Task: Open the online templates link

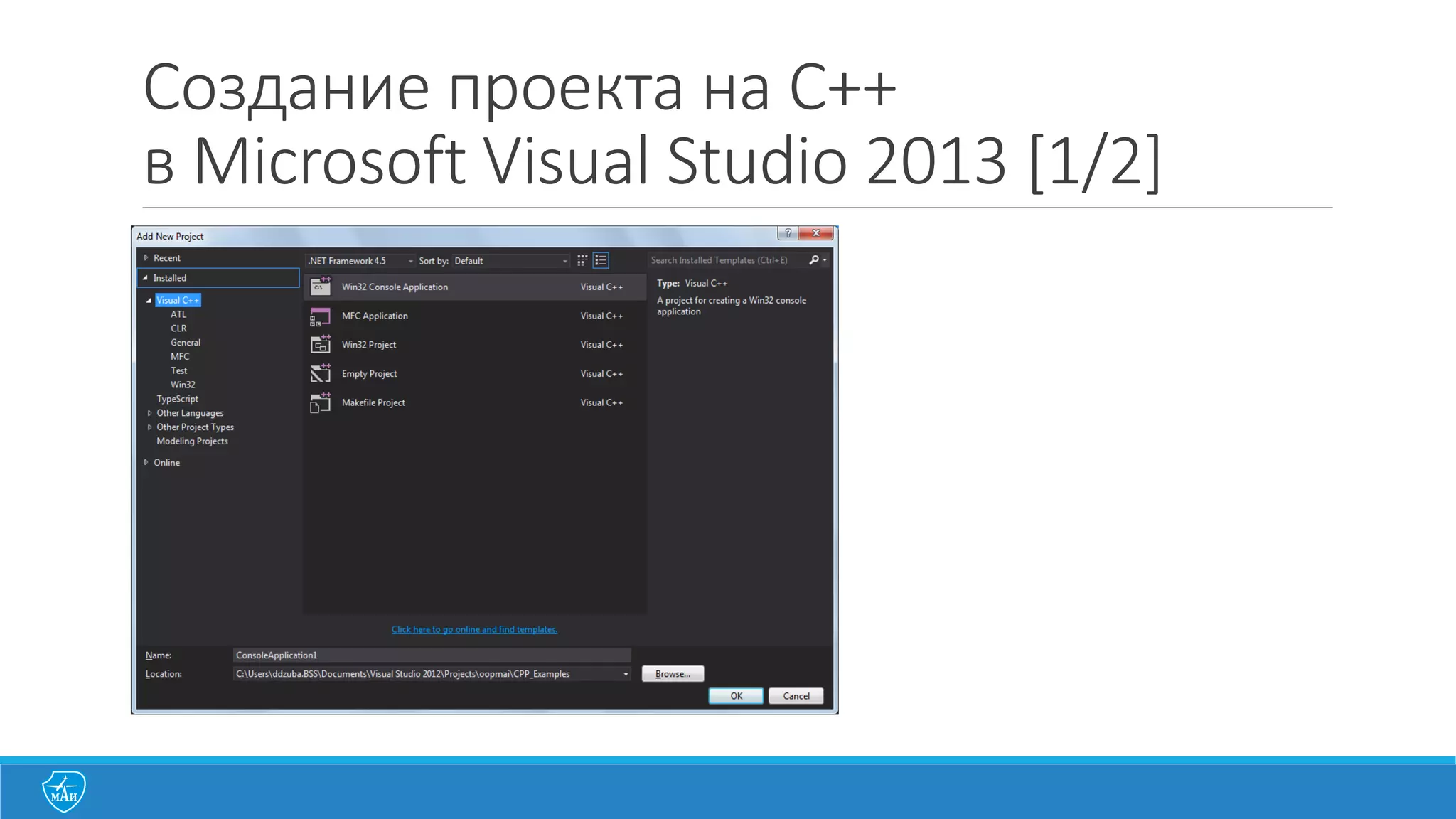Action: [474, 629]
